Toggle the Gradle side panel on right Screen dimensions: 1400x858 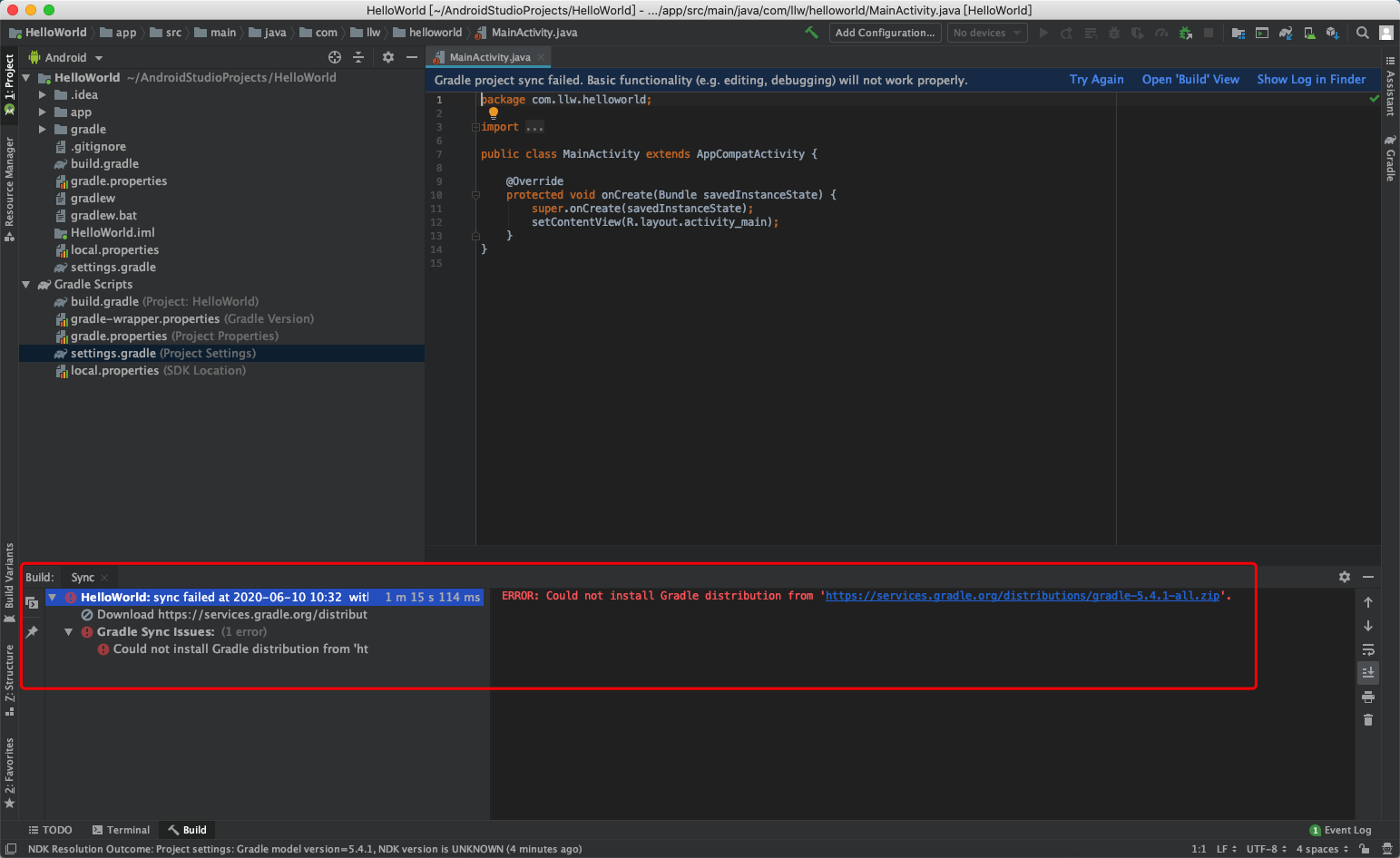click(1390, 158)
